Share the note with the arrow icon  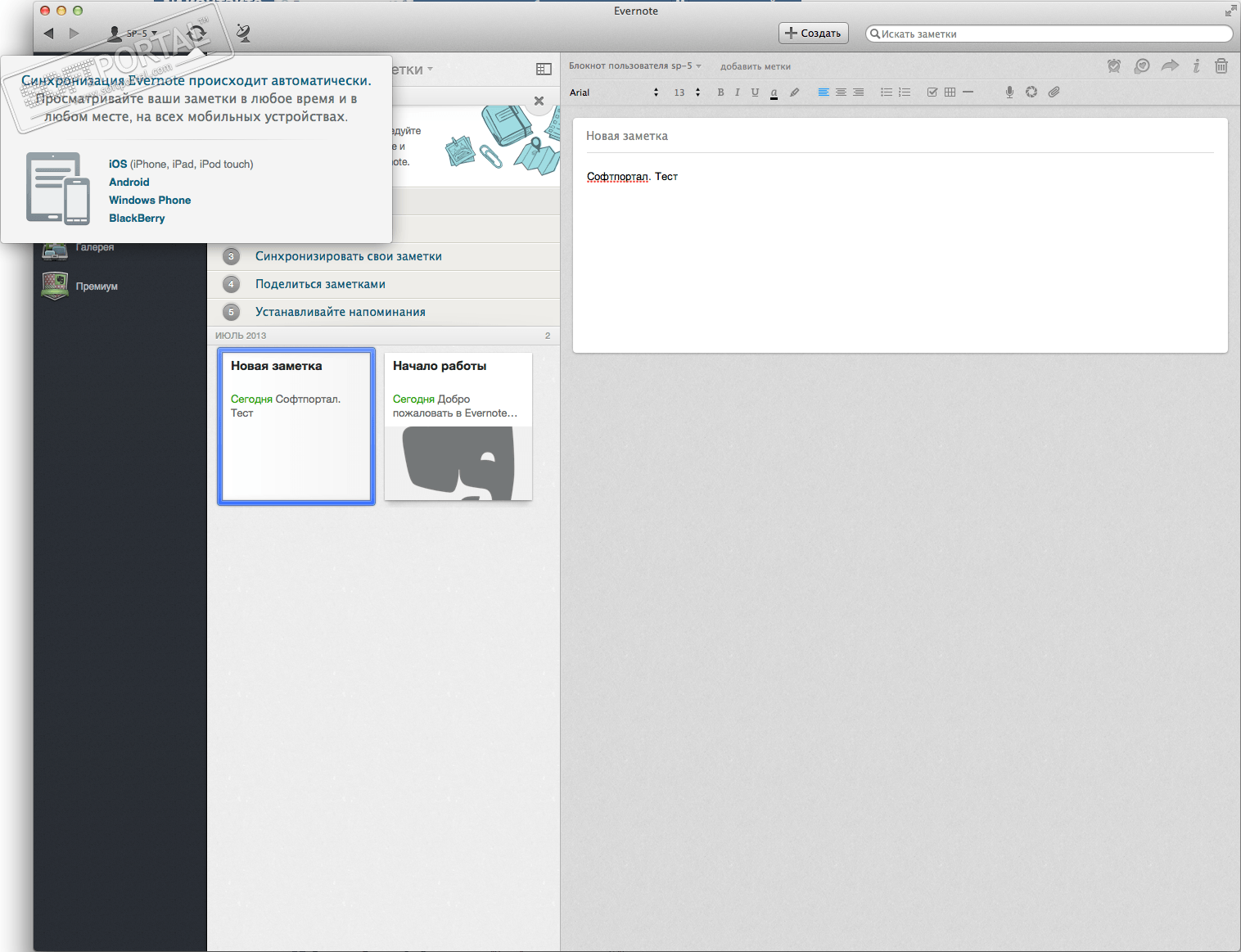(x=1170, y=65)
